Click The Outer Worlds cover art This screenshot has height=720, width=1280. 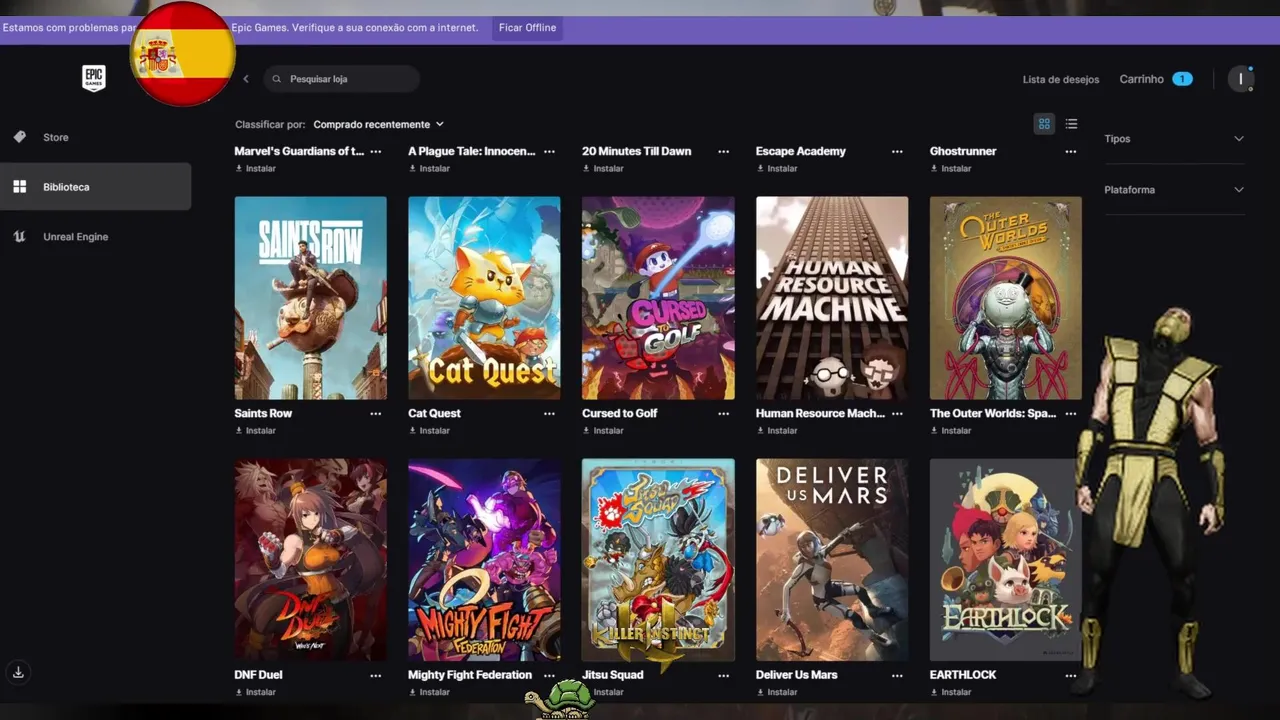pyautogui.click(x=1006, y=298)
